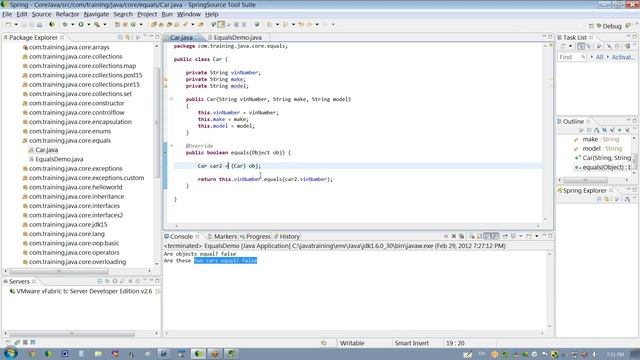Select VMware vFabric tc Server entry
The image size is (640, 360).
click(84, 291)
